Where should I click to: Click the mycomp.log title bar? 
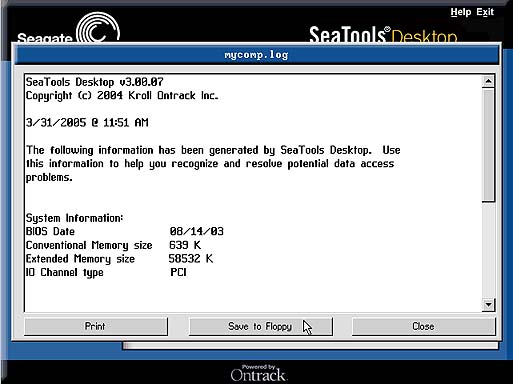(257, 55)
